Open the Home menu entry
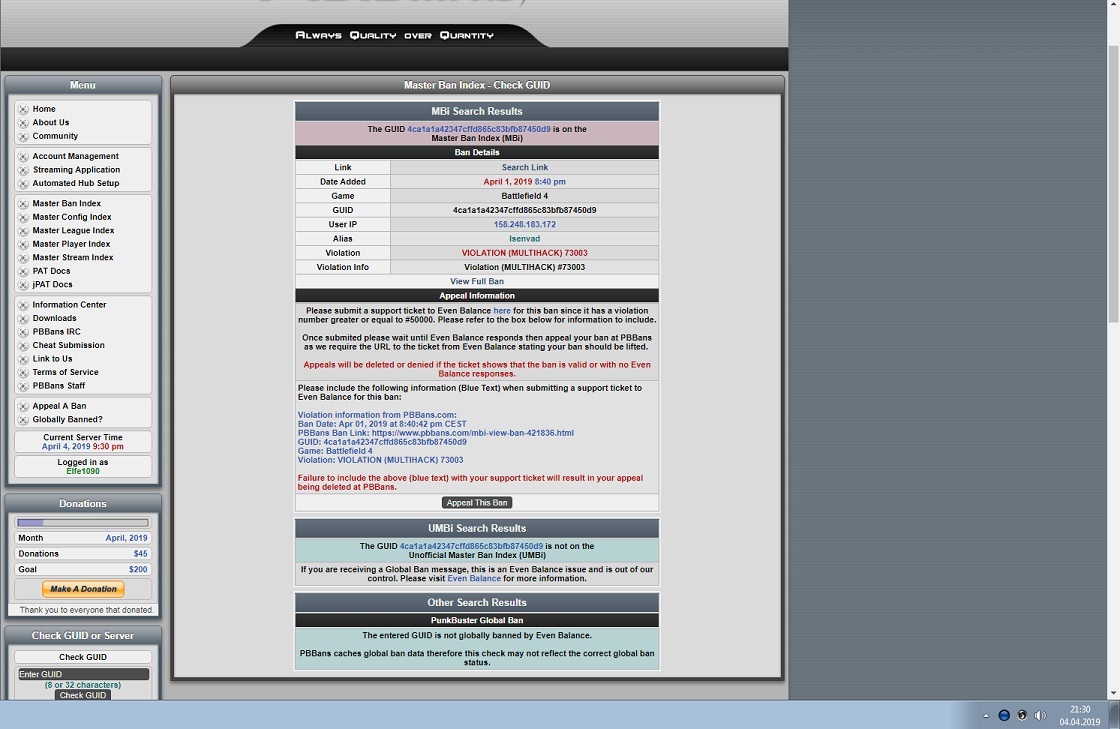Image resolution: width=1120 pixels, height=729 pixels. tap(44, 109)
